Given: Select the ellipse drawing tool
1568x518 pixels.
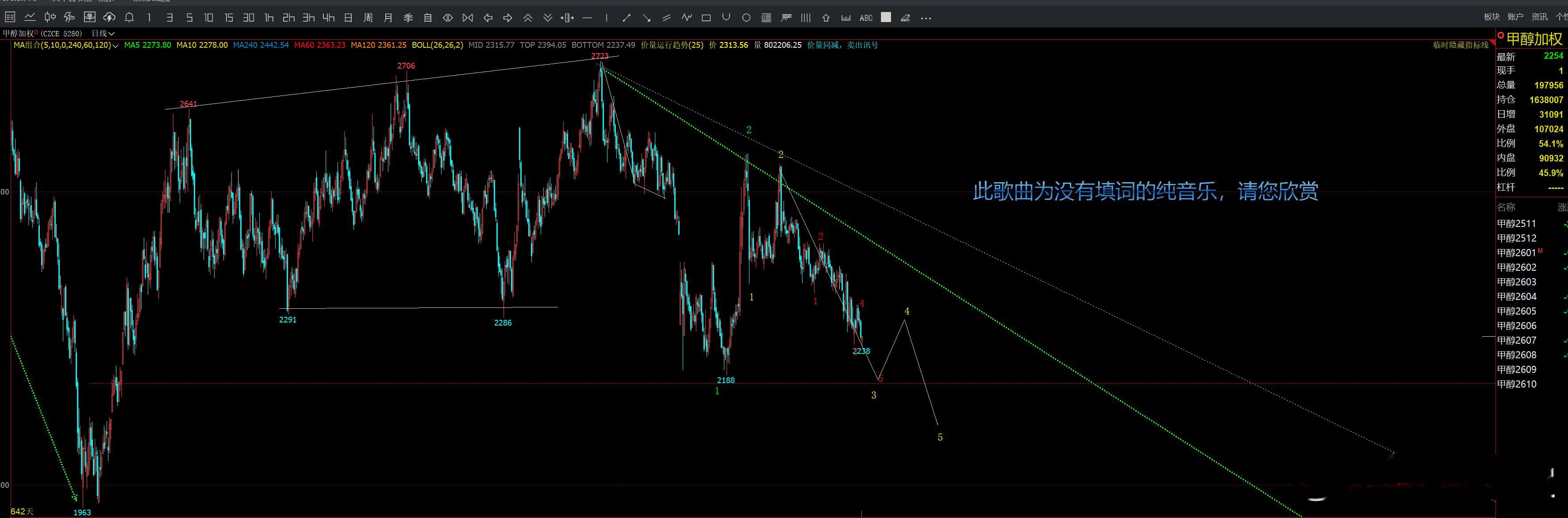Looking at the screenshot, I should [x=746, y=18].
